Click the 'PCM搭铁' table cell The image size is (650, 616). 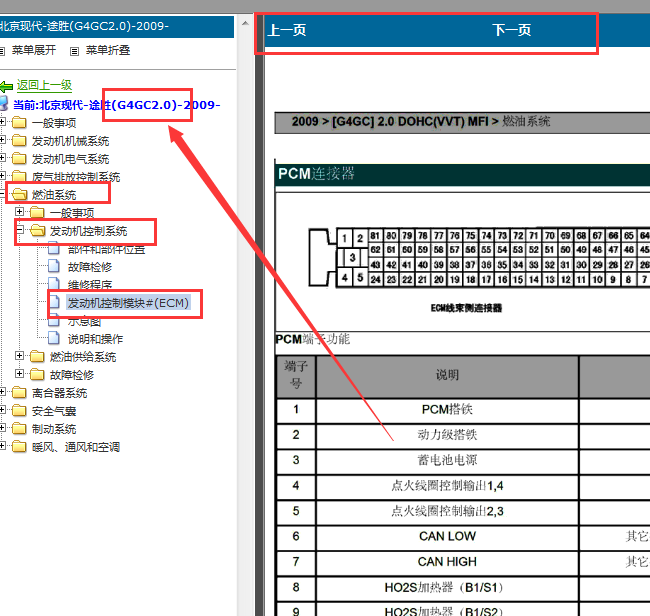pos(447,410)
